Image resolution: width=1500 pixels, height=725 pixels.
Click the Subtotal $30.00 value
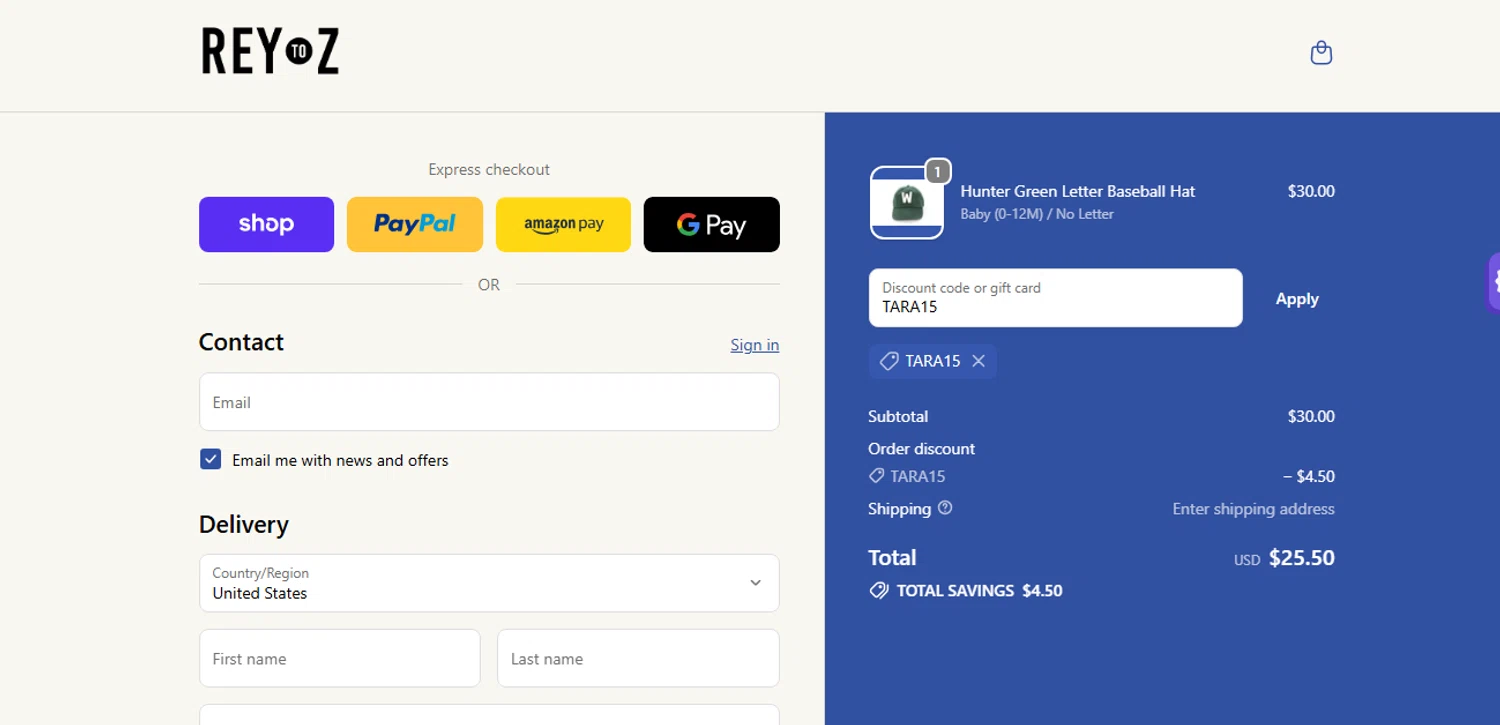pos(1311,416)
